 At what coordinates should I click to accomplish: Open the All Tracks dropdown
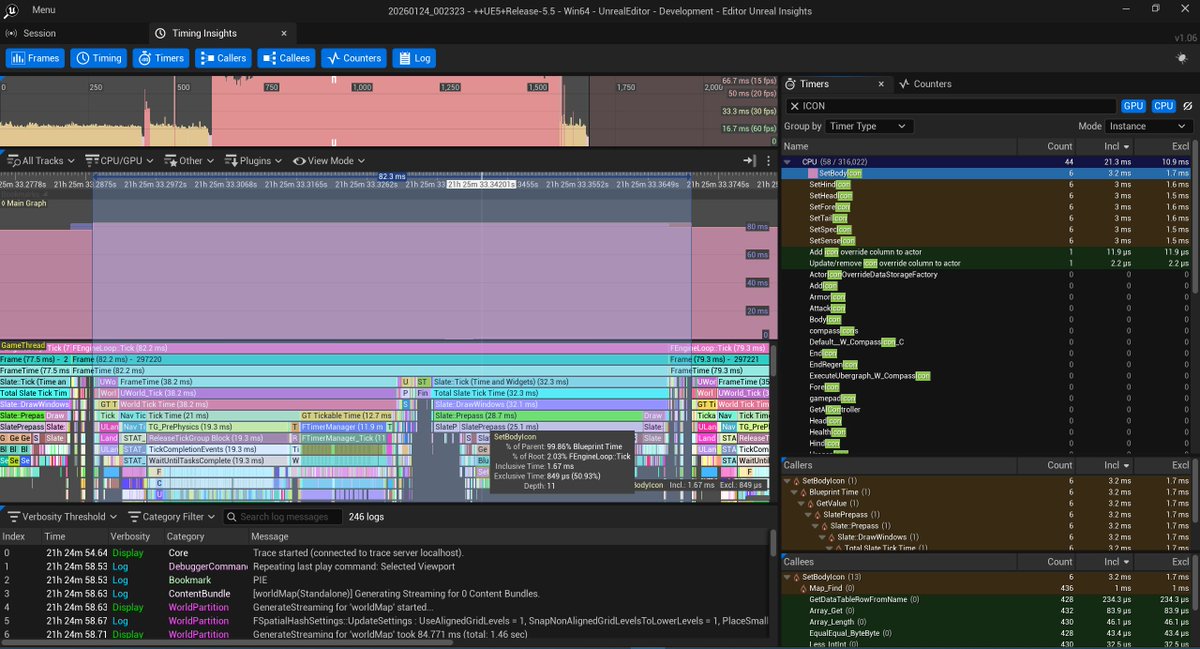(x=42, y=160)
